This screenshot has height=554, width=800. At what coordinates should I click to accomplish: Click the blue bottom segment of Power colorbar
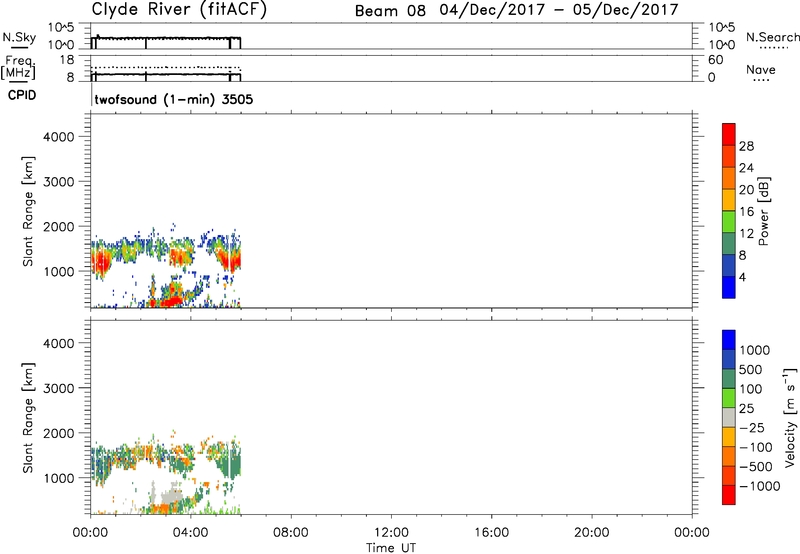(729, 287)
